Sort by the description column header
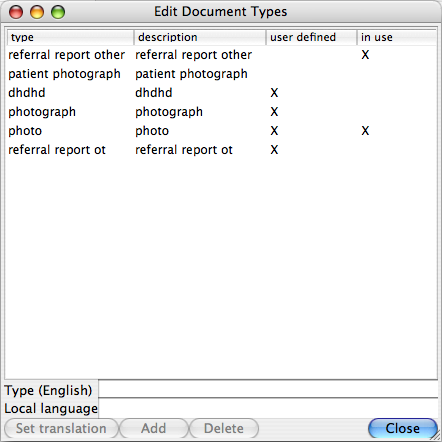 [x=199, y=37]
